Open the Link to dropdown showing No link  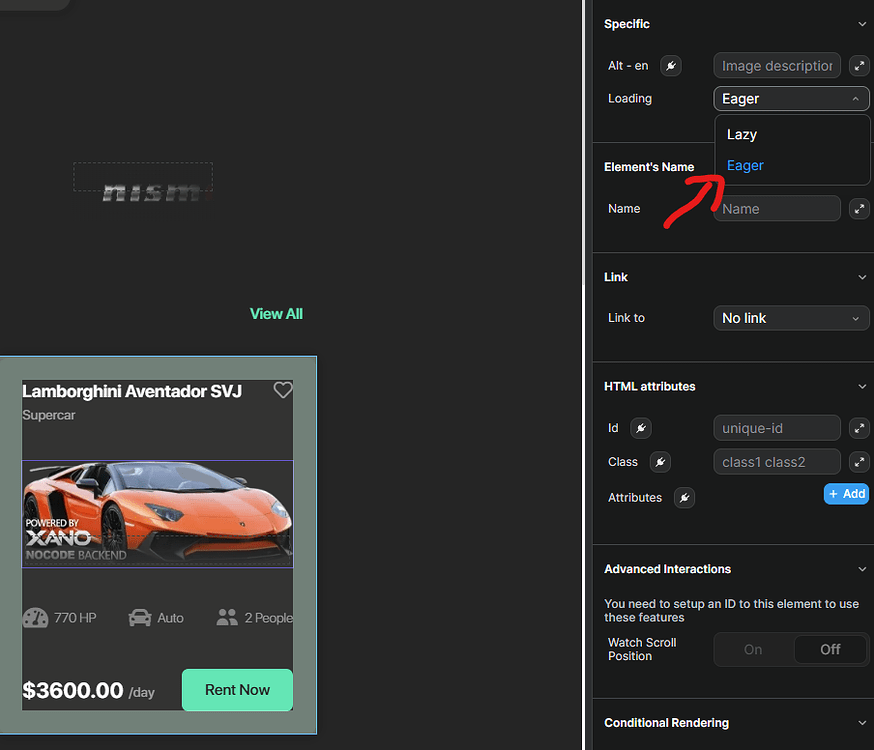(x=791, y=317)
